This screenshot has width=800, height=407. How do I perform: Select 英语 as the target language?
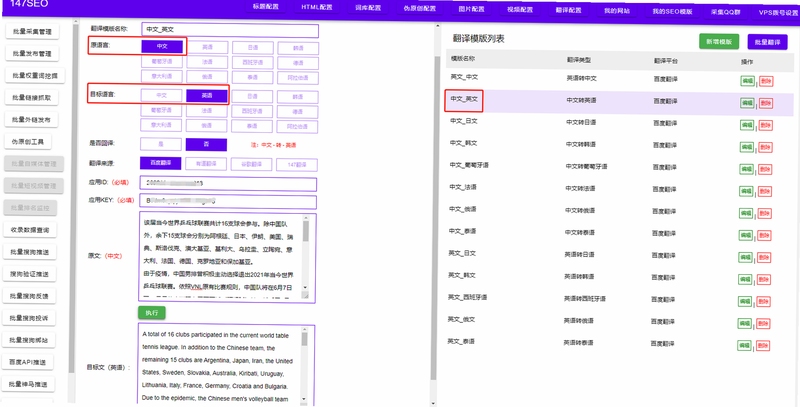tap(207, 95)
